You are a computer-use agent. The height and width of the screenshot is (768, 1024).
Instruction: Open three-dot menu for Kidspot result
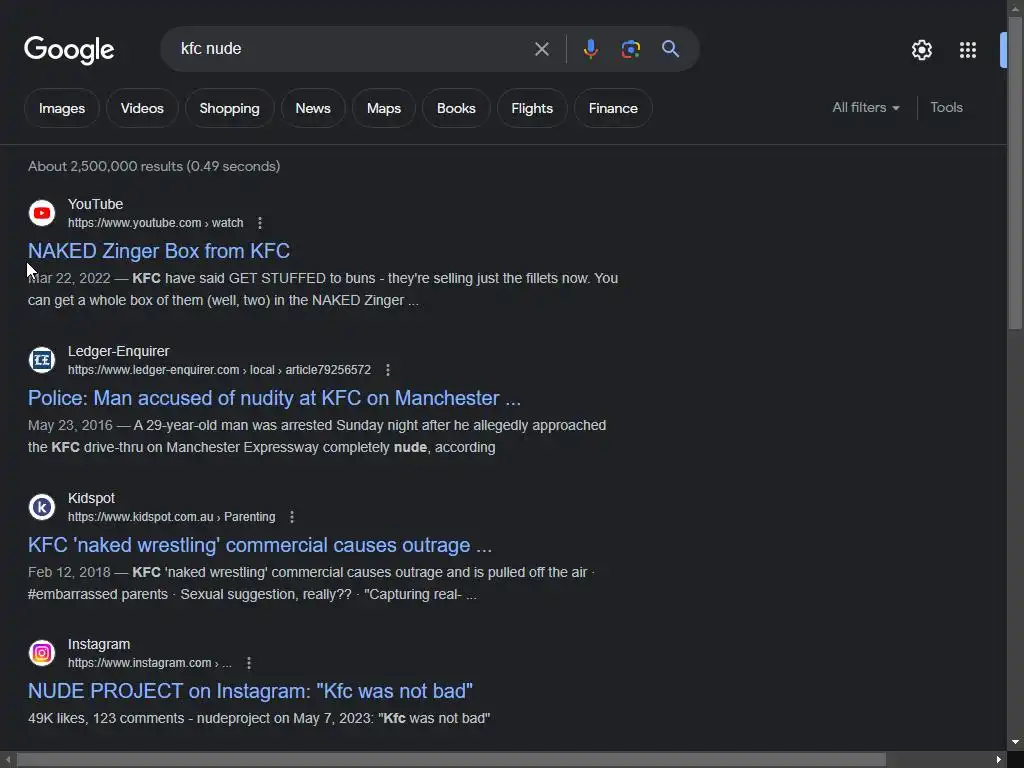pyautogui.click(x=292, y=517)
